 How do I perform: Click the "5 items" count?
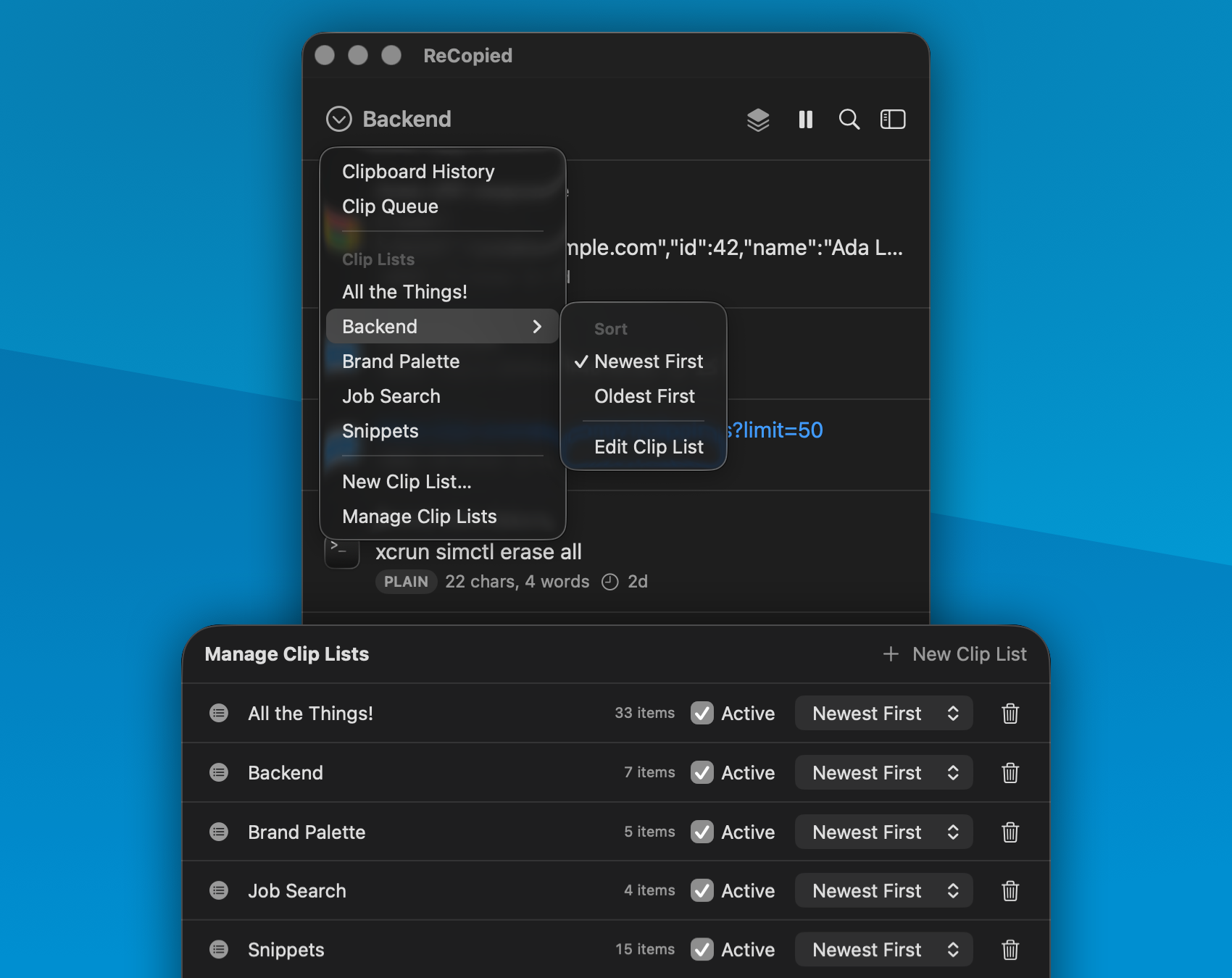(649, 832)
